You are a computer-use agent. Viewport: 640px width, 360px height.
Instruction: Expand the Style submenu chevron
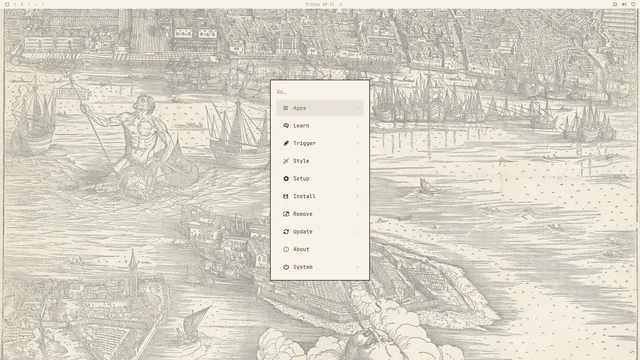[x=358, y=161]
